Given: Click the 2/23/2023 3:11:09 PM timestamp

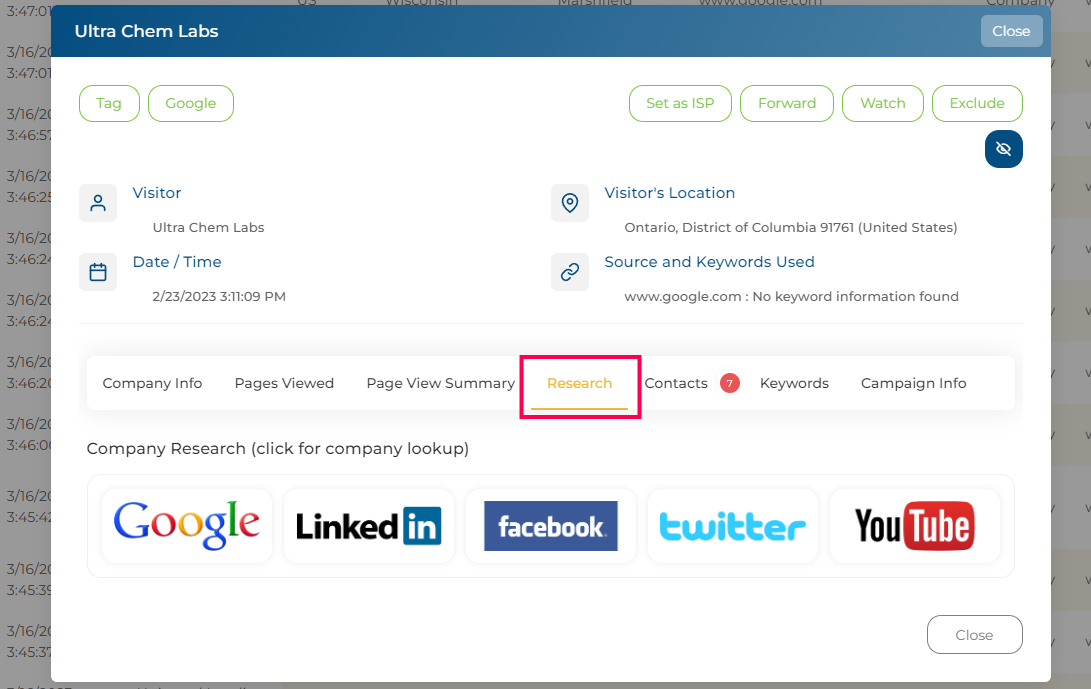Looking at the screenshot, I should tap(218, 296).
